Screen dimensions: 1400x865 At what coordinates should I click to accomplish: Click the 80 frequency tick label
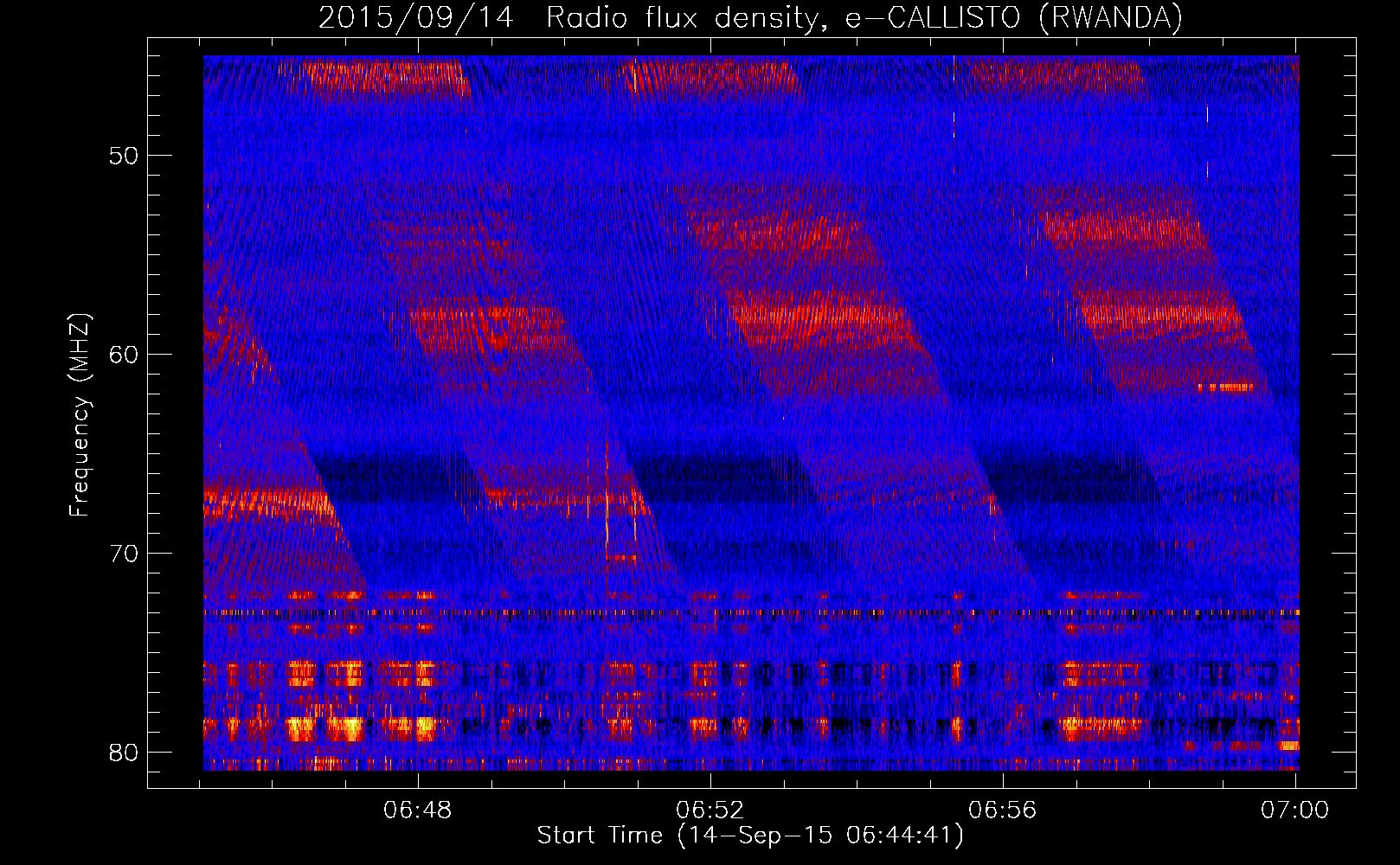coord(125,752)
